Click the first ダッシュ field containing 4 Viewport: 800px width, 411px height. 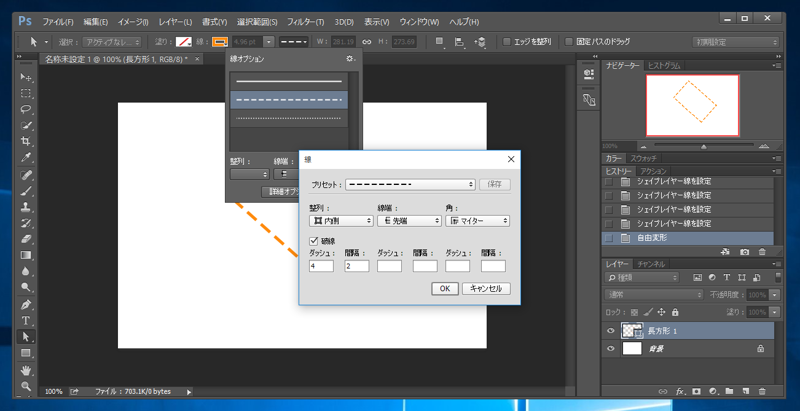coord(321,266)
